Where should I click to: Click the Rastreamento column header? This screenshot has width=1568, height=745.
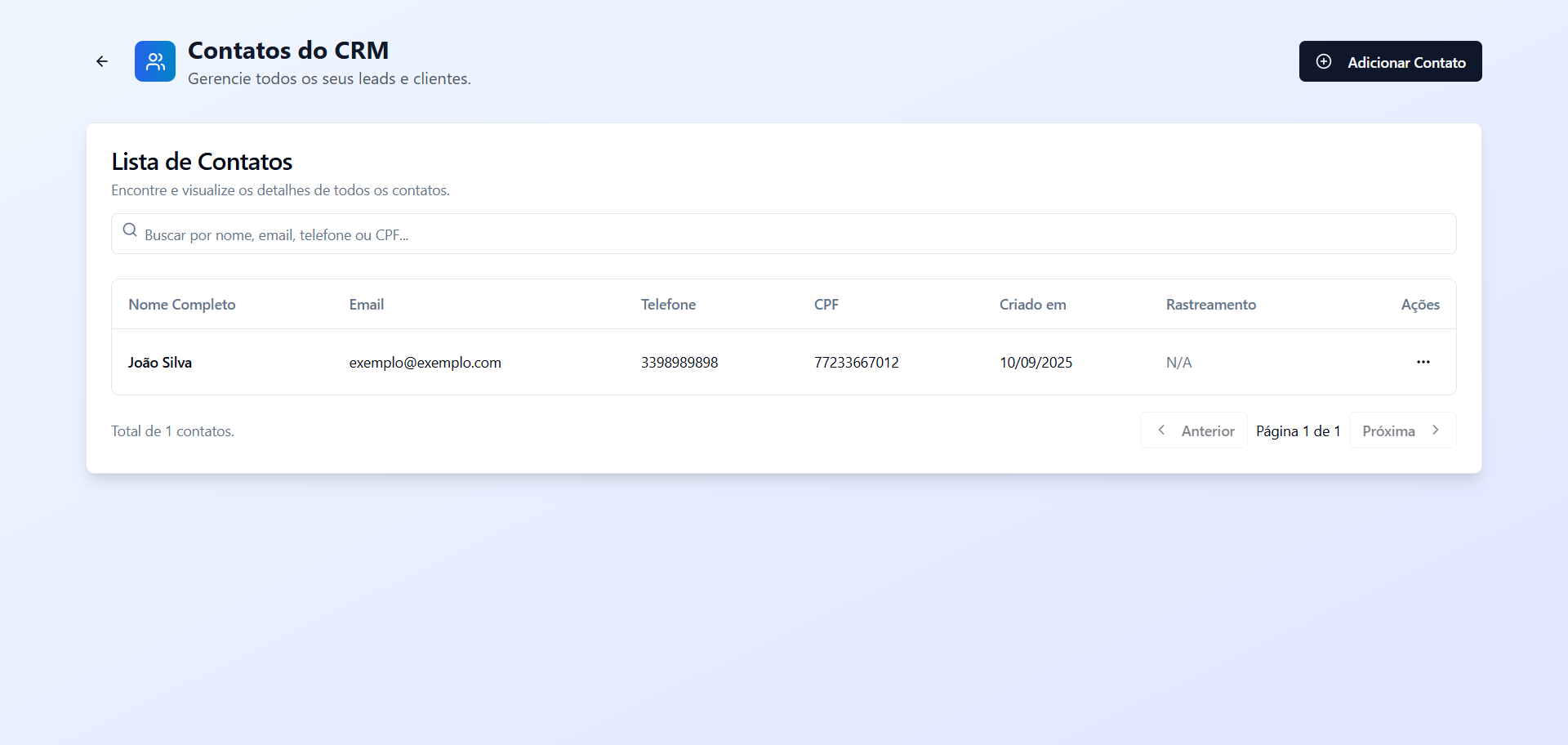(x=1210, y=305)
